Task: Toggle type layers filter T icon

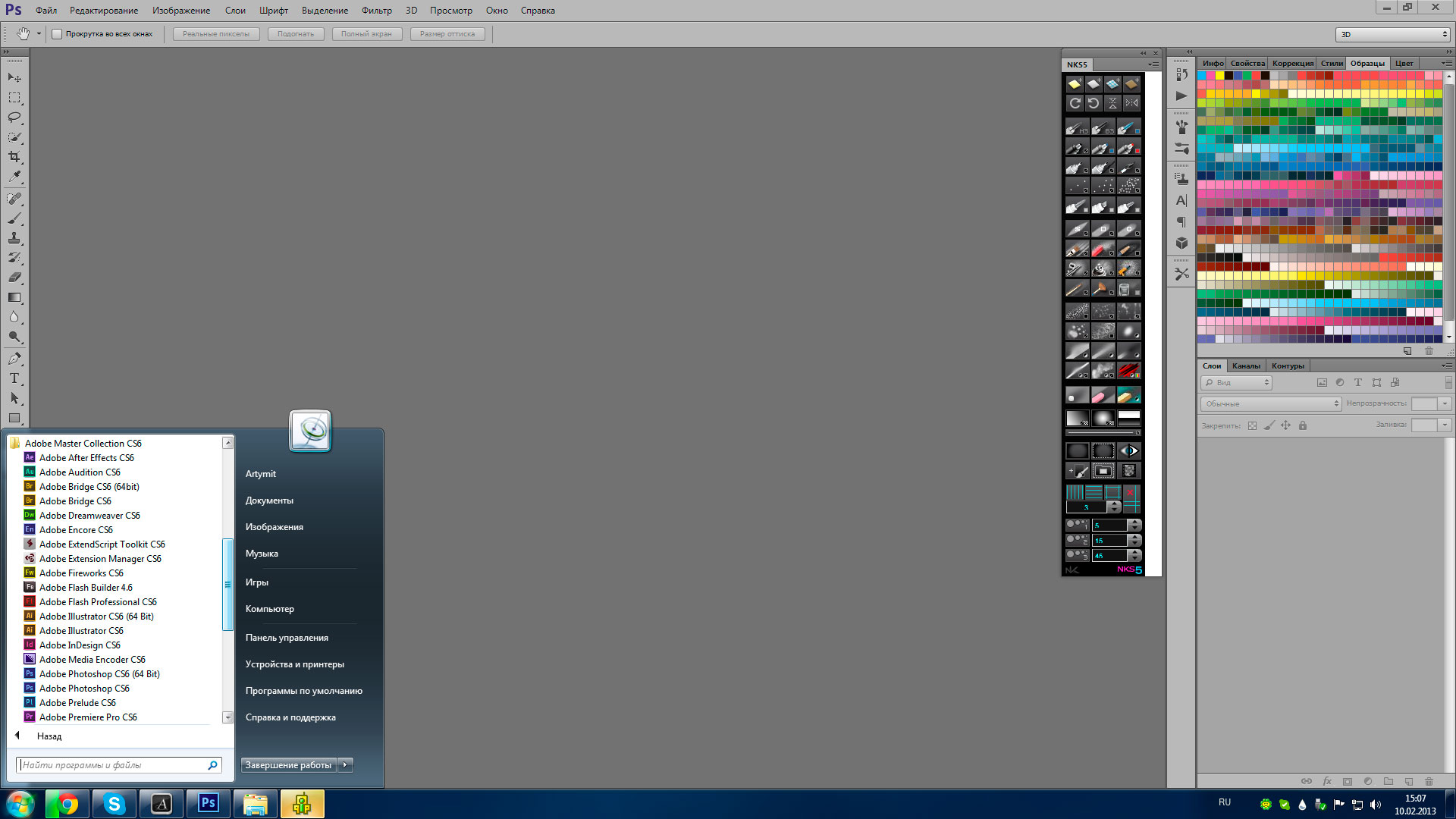Action: (1358, 383)
